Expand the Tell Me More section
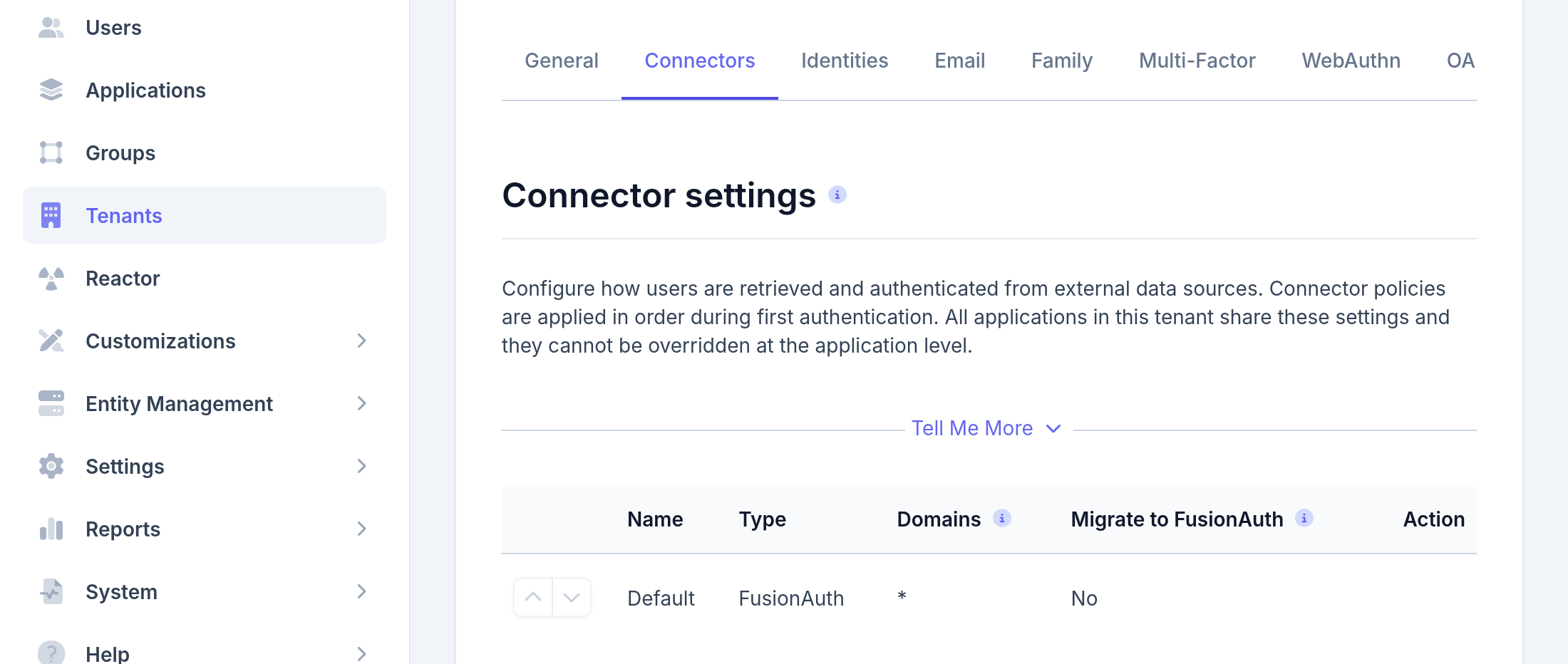This screenshot has height=664, width=1568. (x=987, y=428)
